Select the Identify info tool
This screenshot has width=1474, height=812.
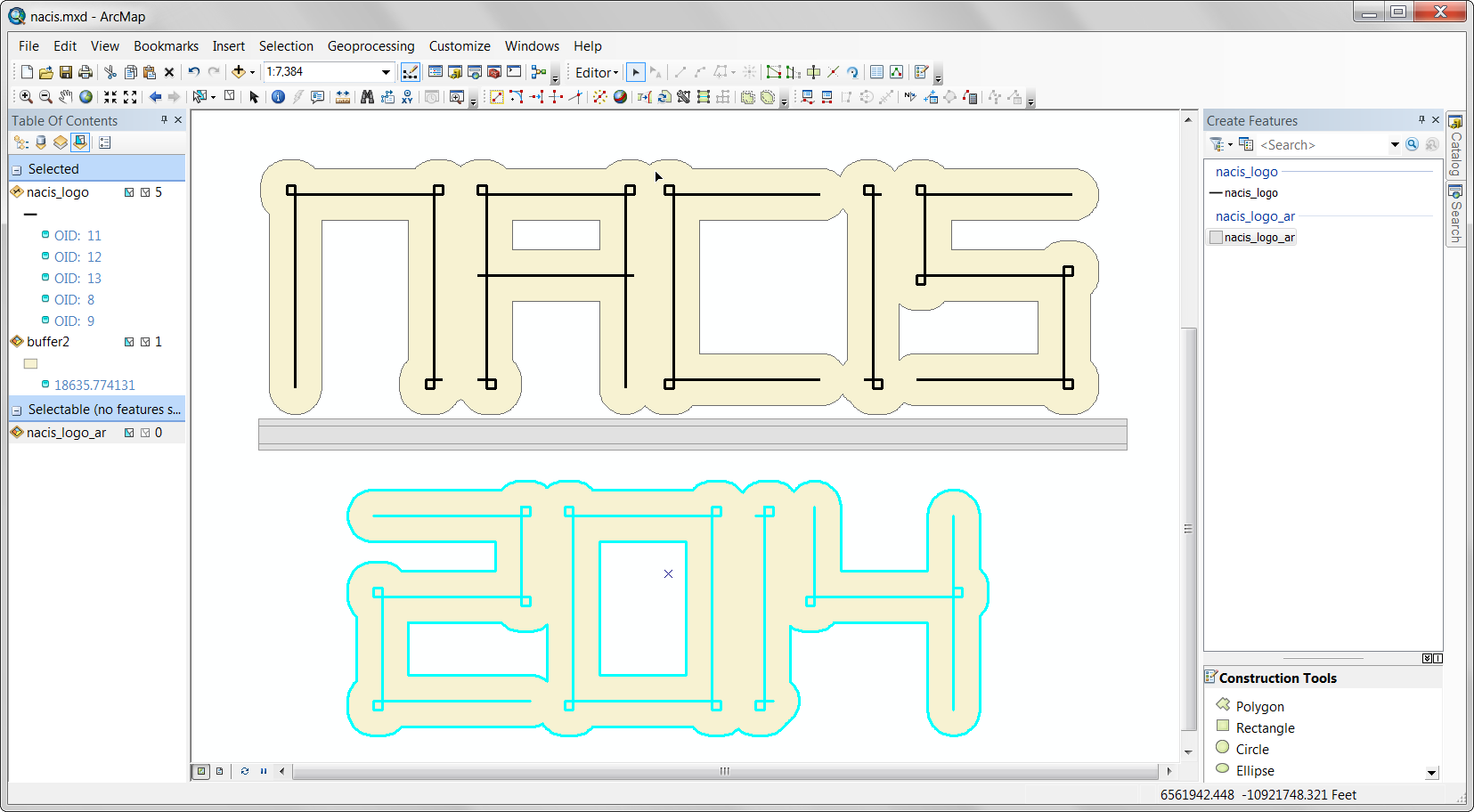pyautogui.click(x=278, y=97)
